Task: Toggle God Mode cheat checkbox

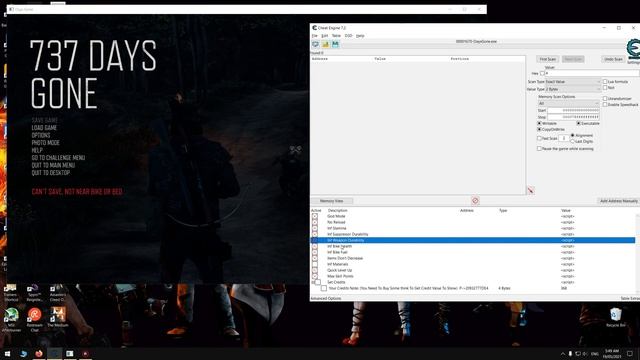Action: click(315, 216)
